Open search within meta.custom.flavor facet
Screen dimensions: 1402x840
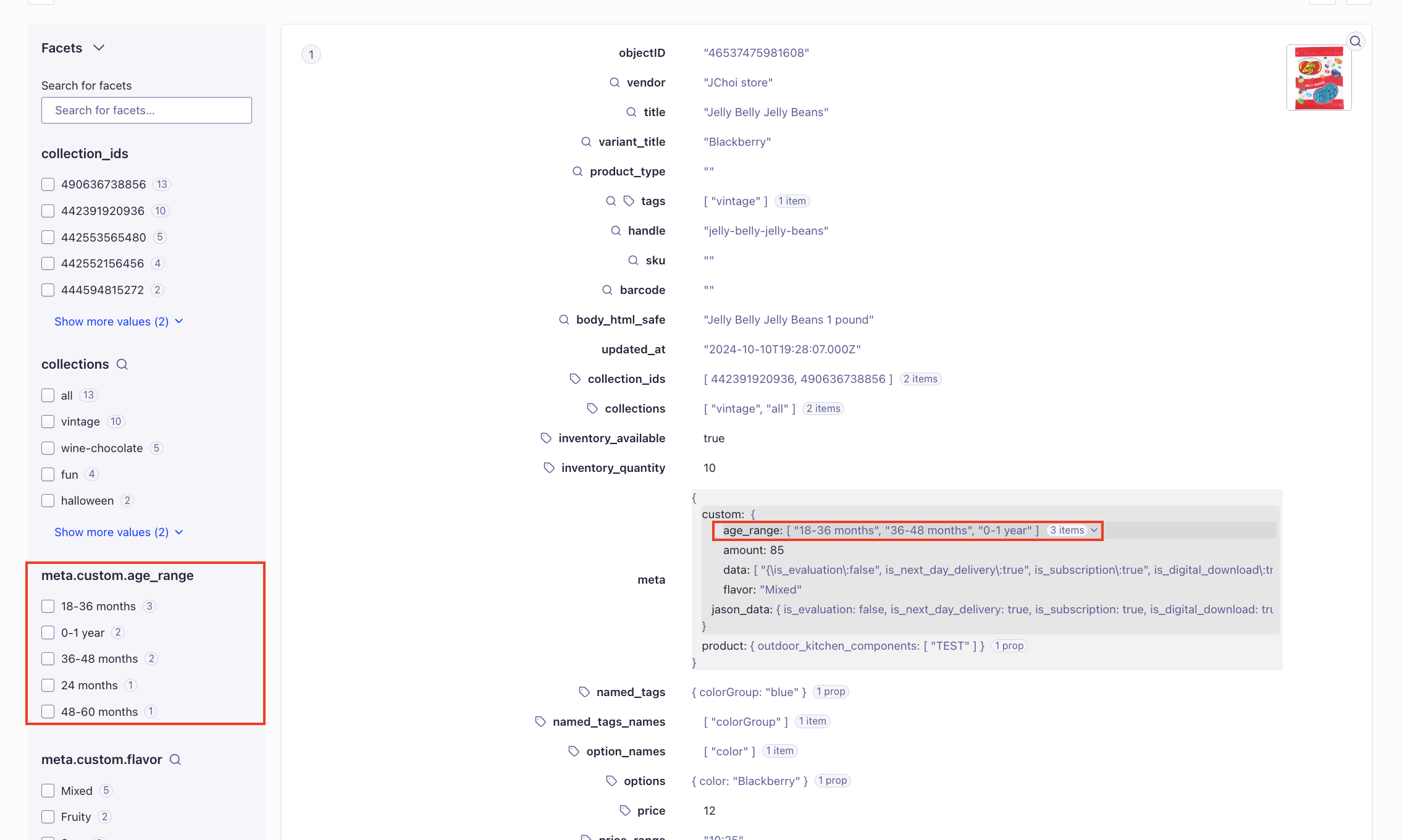click(x=175, y=760)
